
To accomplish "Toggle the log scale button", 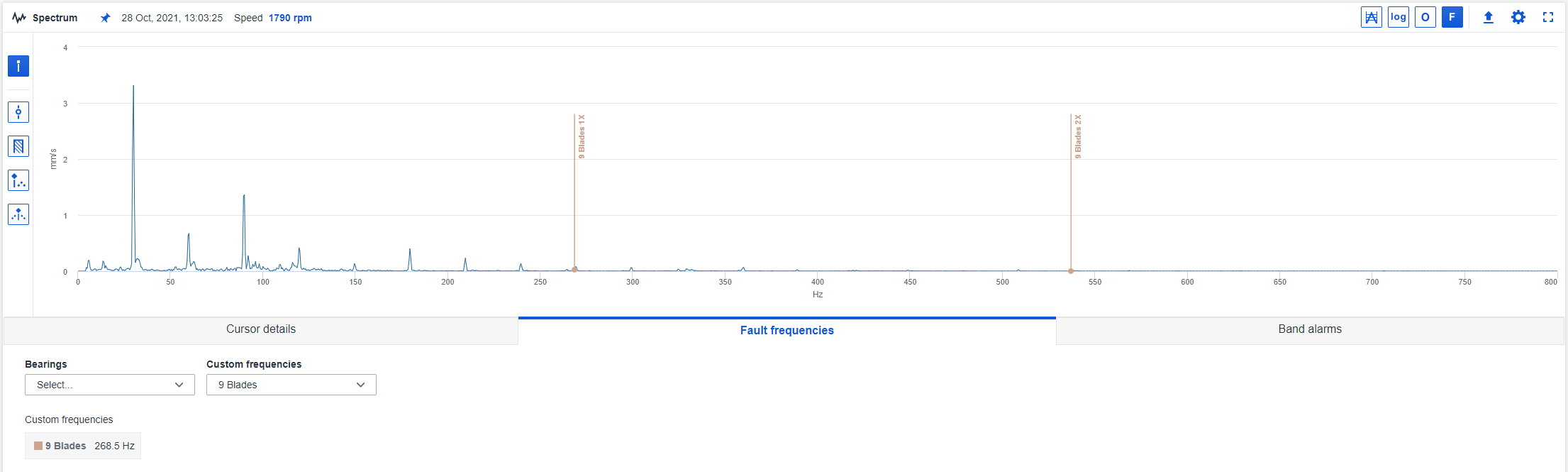I will (x=1398, y=18).
